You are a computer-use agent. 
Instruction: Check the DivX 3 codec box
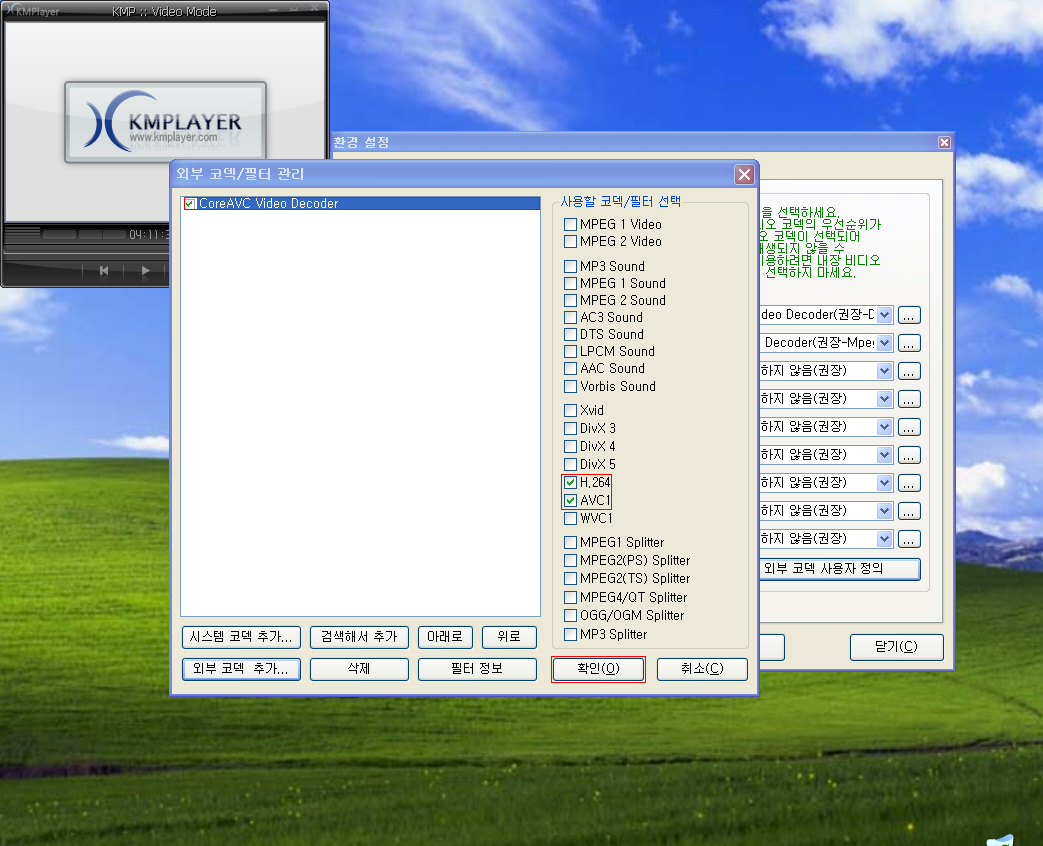click(x=570, y=428)
